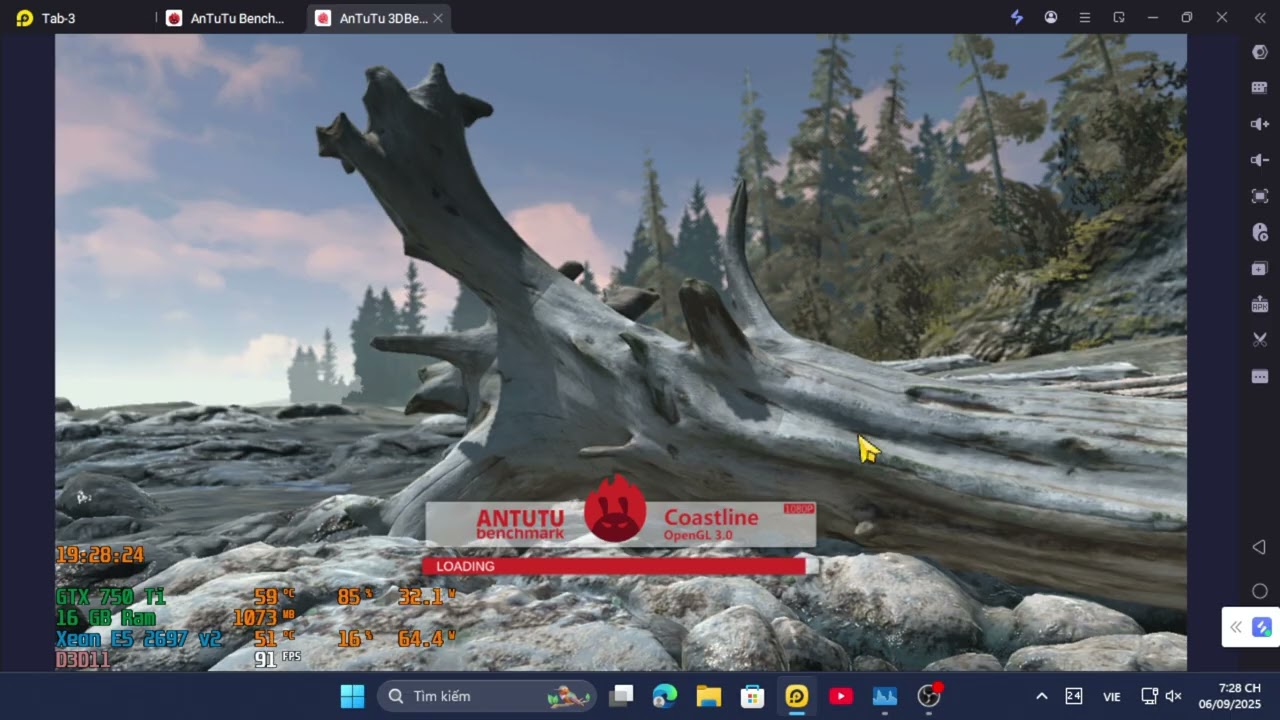Screen dimensions: 1280x720
Task: Open the monitoring graph app in taskbar
Action: [885, 696]
